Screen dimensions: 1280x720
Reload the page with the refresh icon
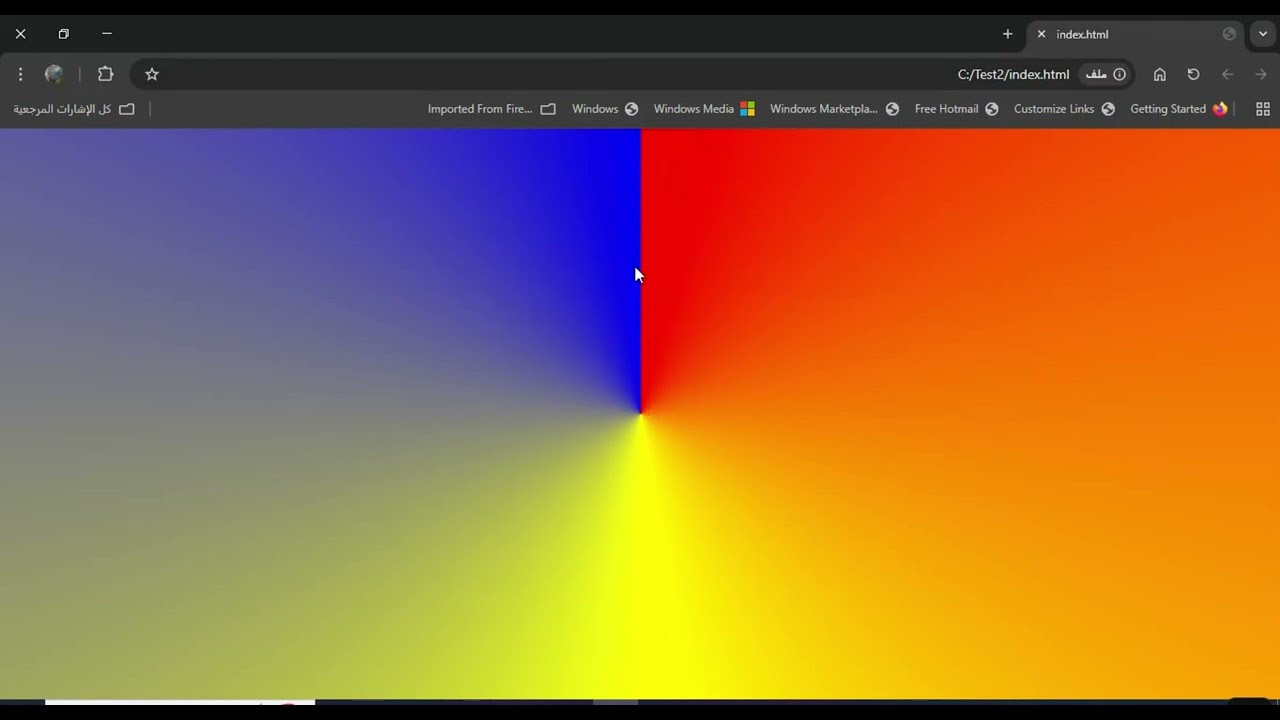point(1193,74)
